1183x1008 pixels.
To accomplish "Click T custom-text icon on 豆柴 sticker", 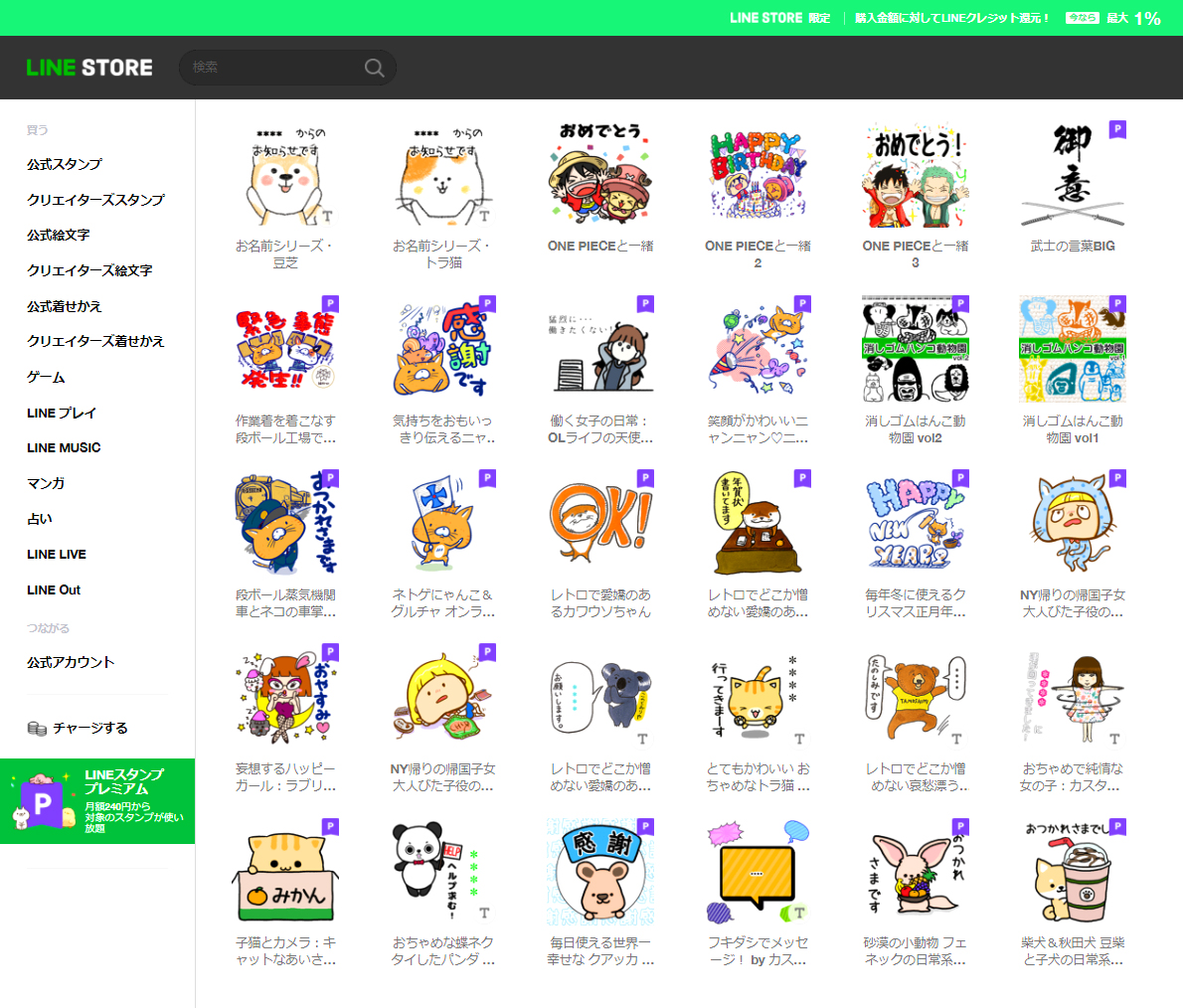I will (327, 217).
